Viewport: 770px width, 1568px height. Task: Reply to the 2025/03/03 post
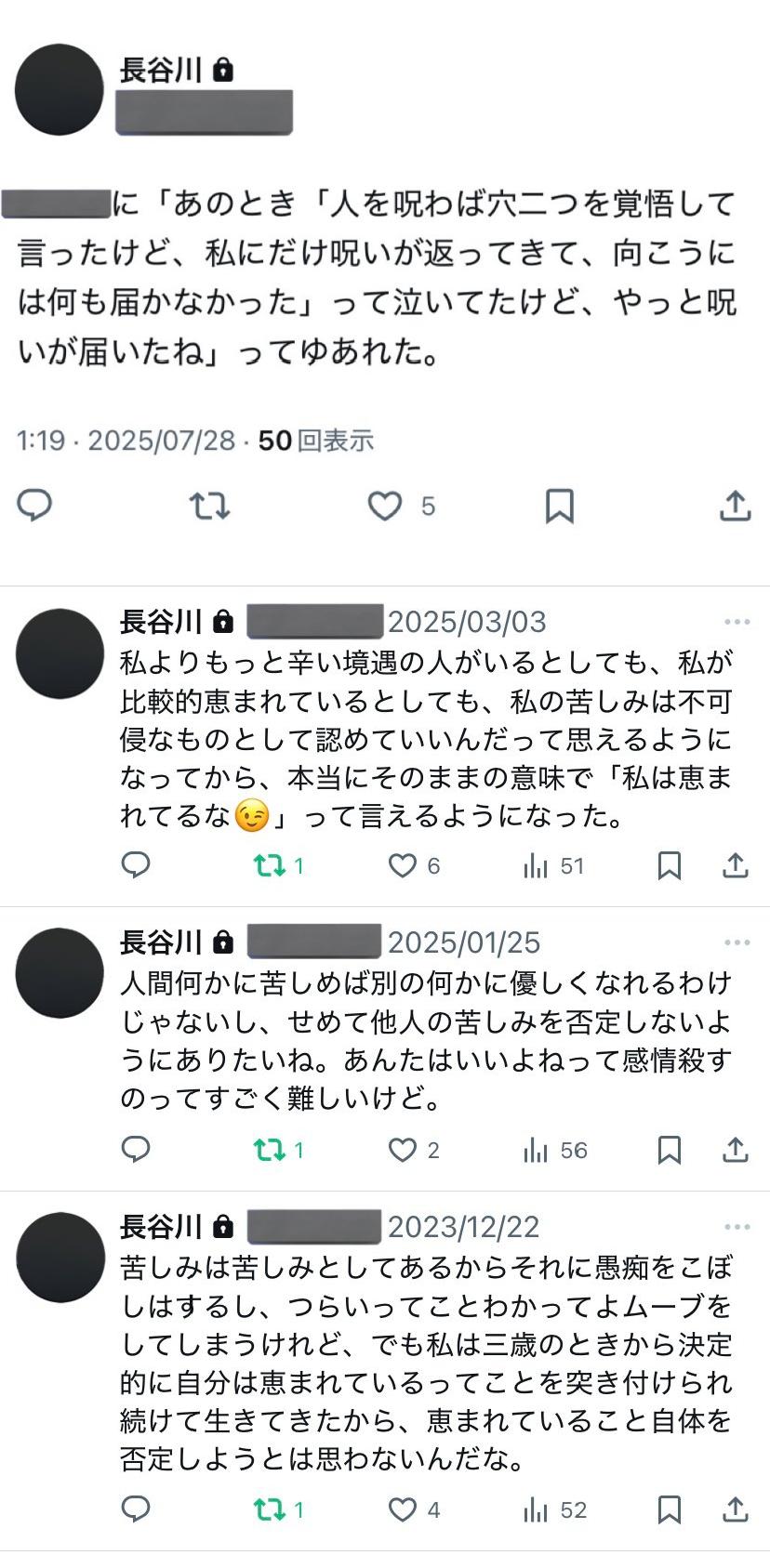[137, 865]
